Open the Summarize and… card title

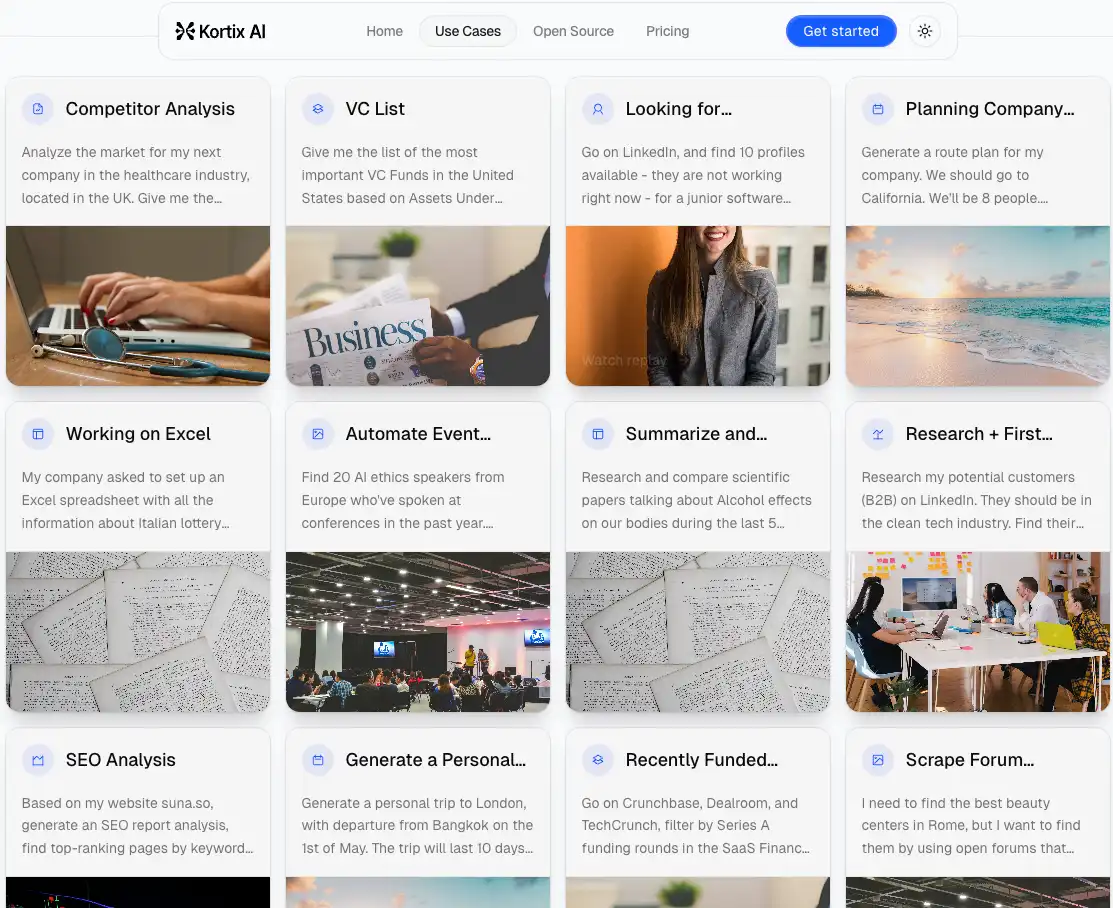tap(696, 434)
